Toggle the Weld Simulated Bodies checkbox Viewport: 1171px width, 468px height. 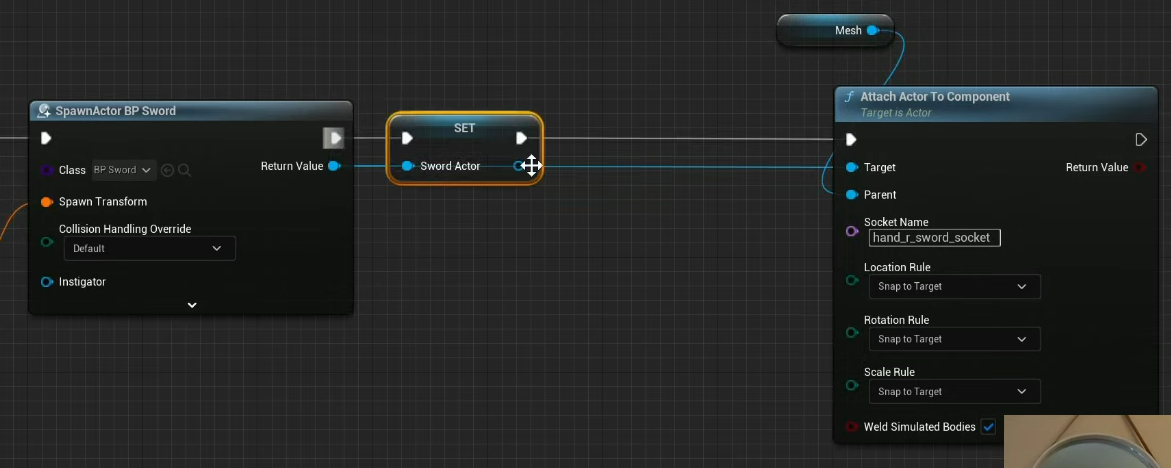988,427
